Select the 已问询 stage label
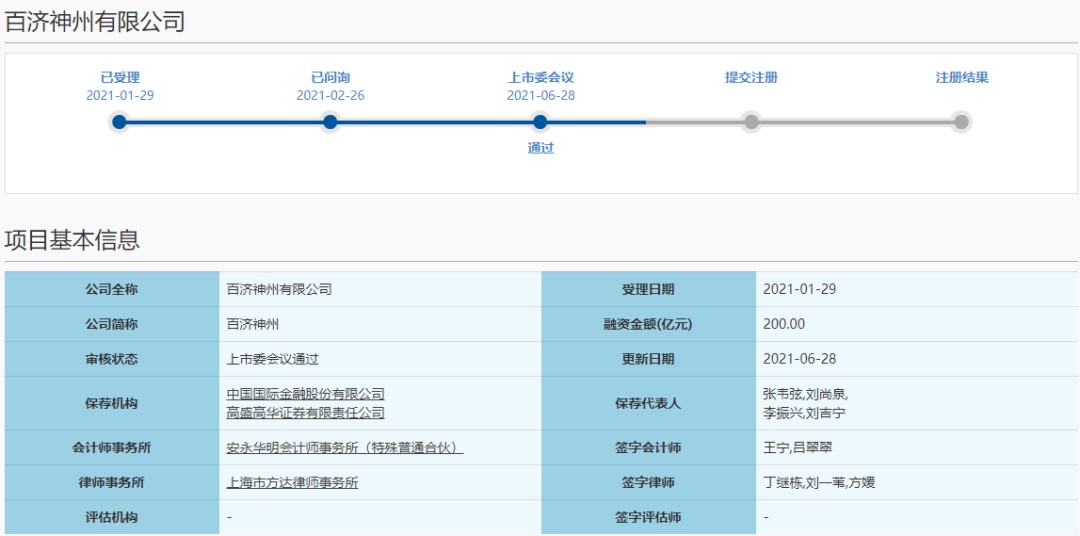 pyautogui.click(x=330, y=78)
